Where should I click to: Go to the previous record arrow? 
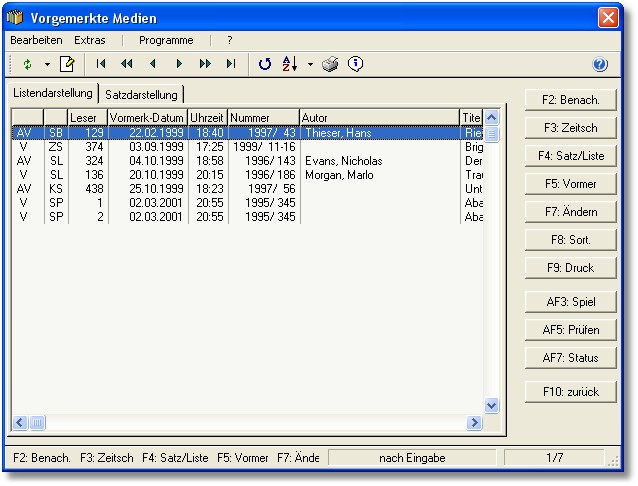[x=153, y=64]
